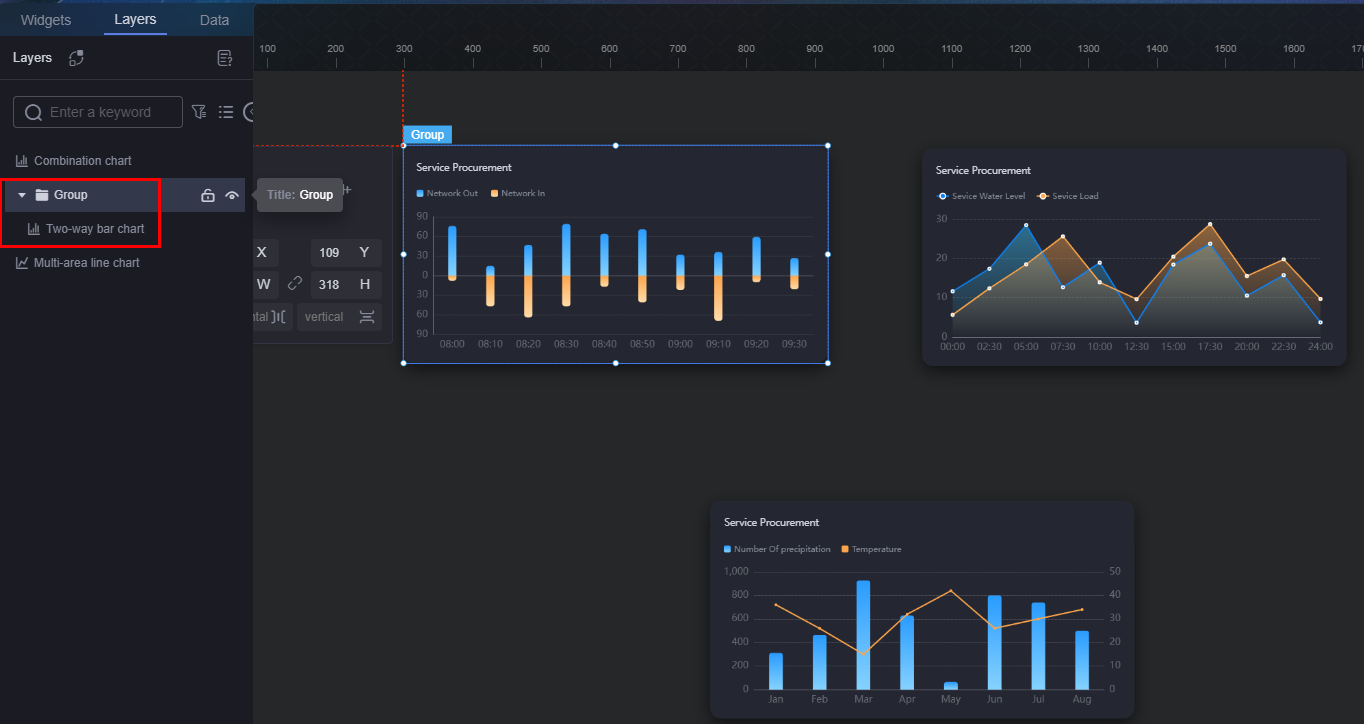Click the Multi-area line chart icon

22,263
